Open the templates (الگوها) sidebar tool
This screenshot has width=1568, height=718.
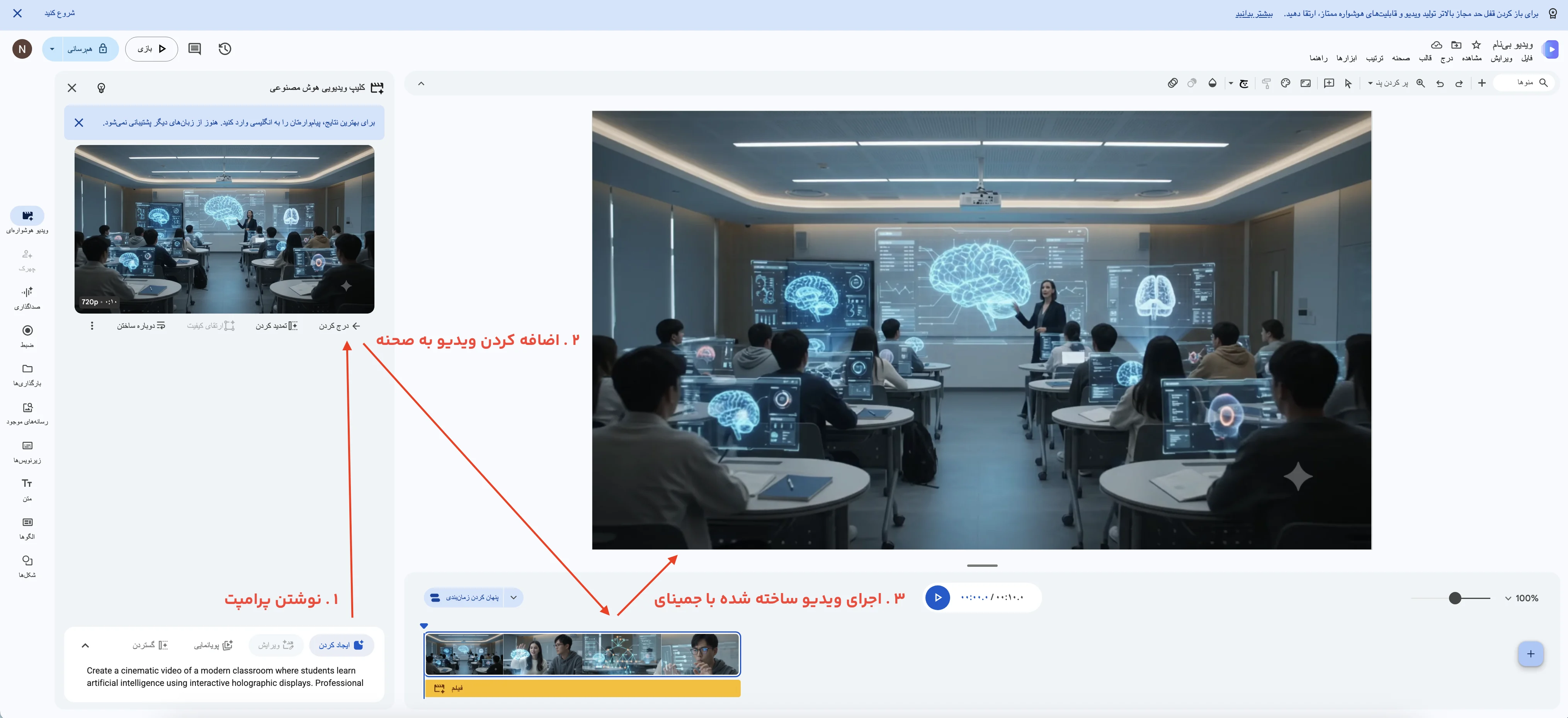pyautogui.click(x=27, y=528)
